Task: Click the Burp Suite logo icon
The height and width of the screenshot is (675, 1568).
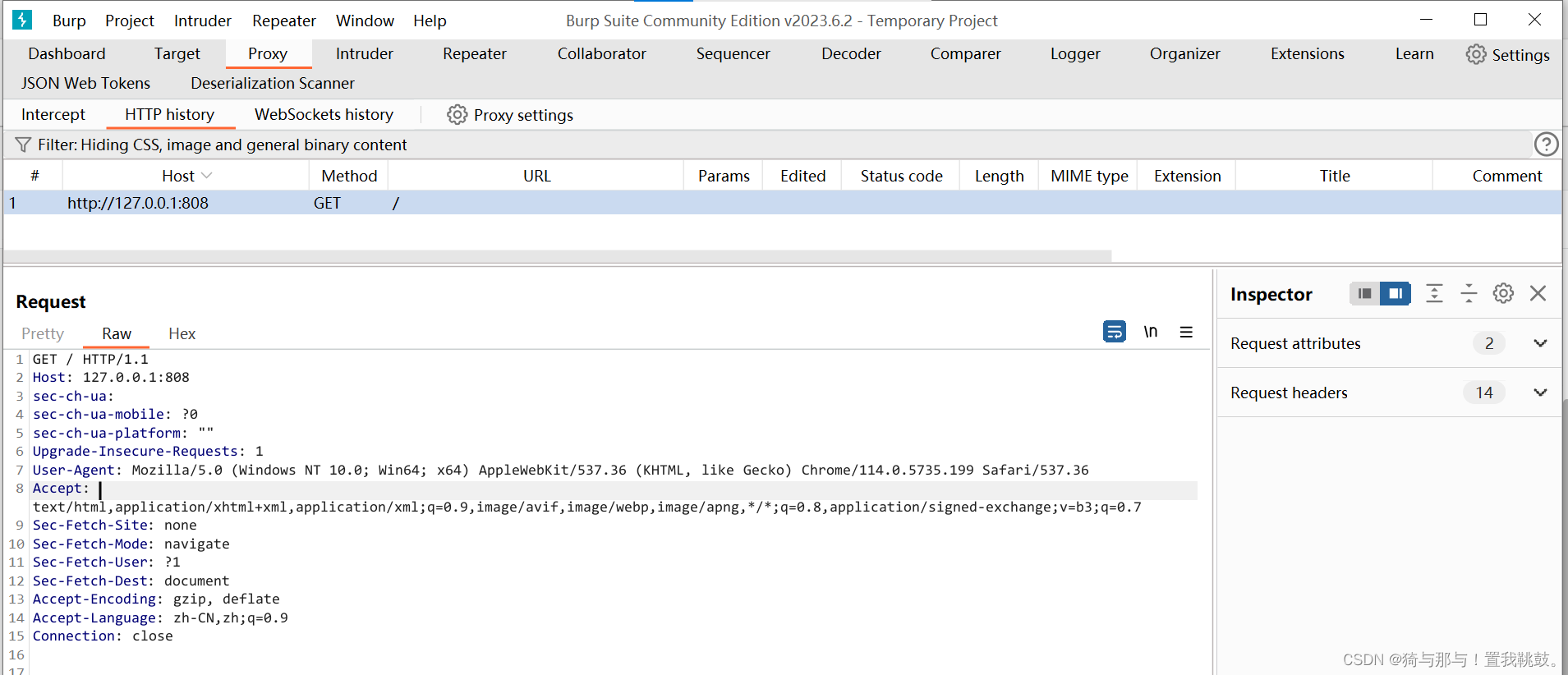Action: [x=22, y=20]
